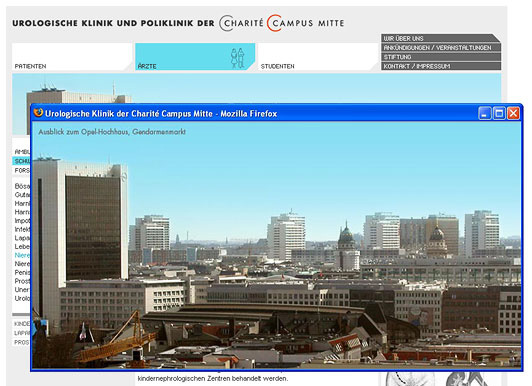Click the Charité logo in the header
The image size is (532, 386).
pos(241,23)
